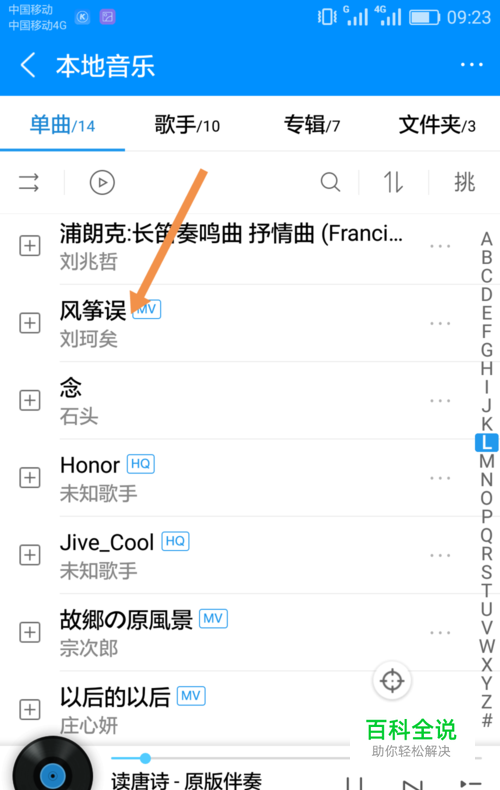Add 念 to playlist via plus icon
The image size is (500, 790).
[x=30, y=401]
